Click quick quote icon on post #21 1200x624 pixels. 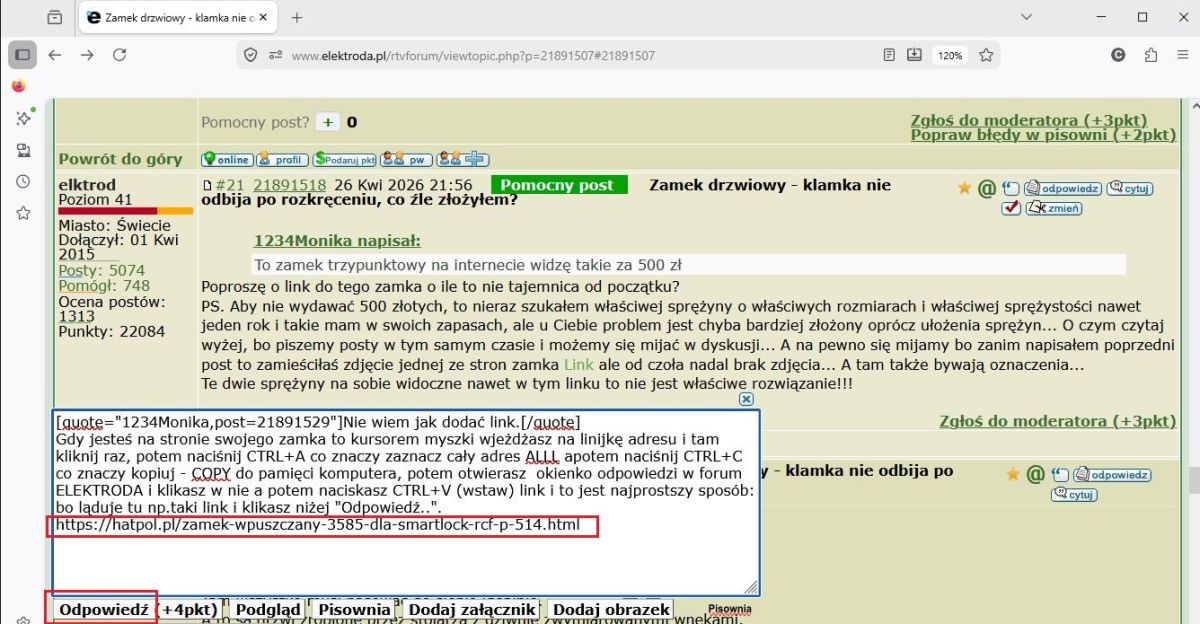coord(1010,187)
